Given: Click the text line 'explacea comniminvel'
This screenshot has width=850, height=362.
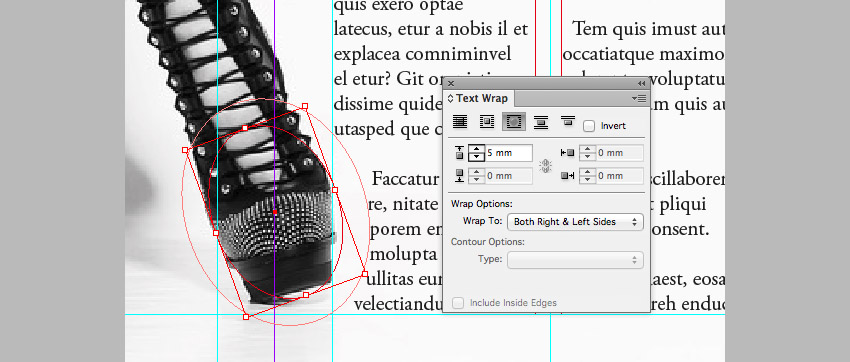Looking at the screenshot, I should [423, 54].
